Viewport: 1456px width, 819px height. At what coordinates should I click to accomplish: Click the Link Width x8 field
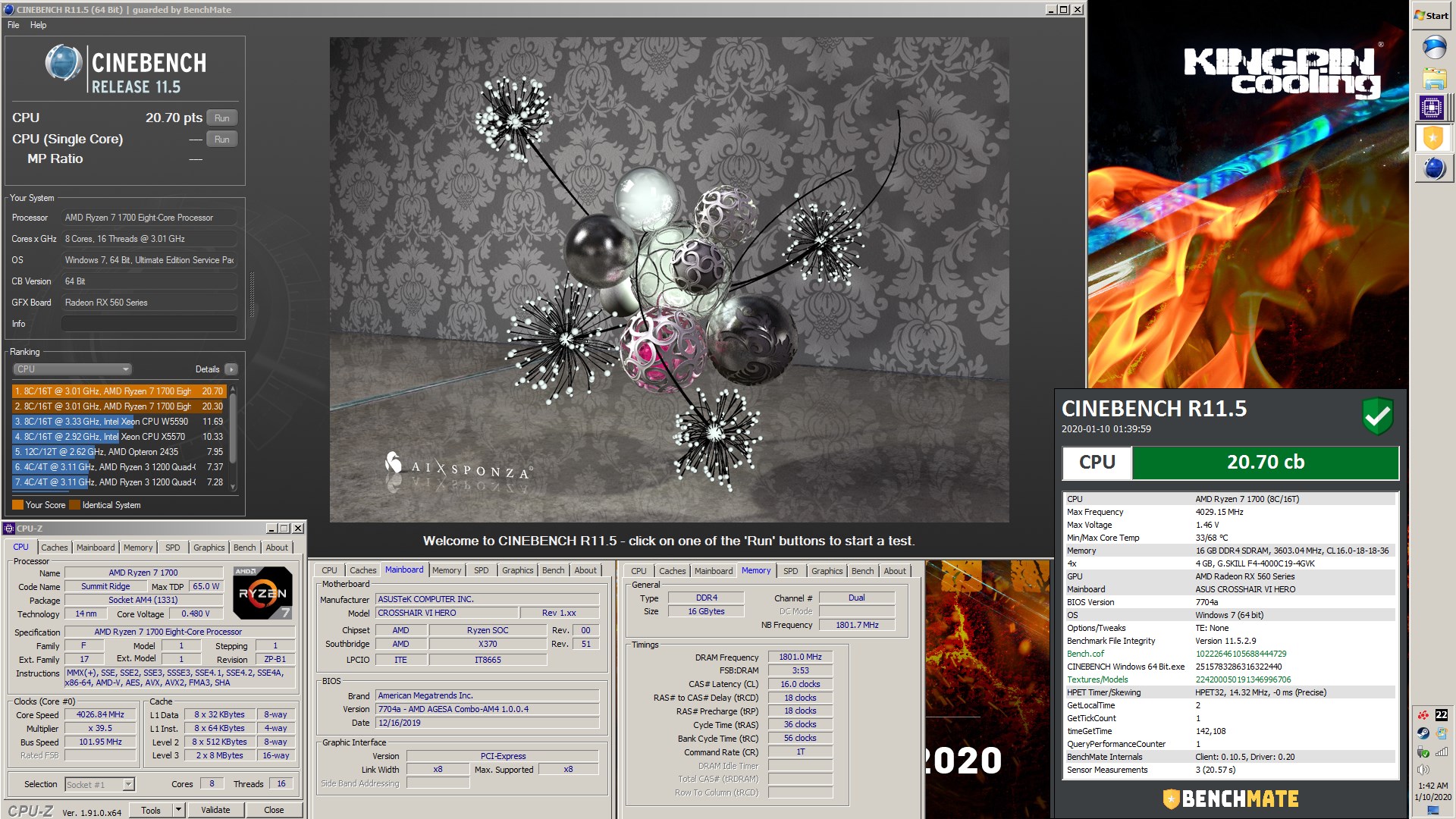coord(438,770)
